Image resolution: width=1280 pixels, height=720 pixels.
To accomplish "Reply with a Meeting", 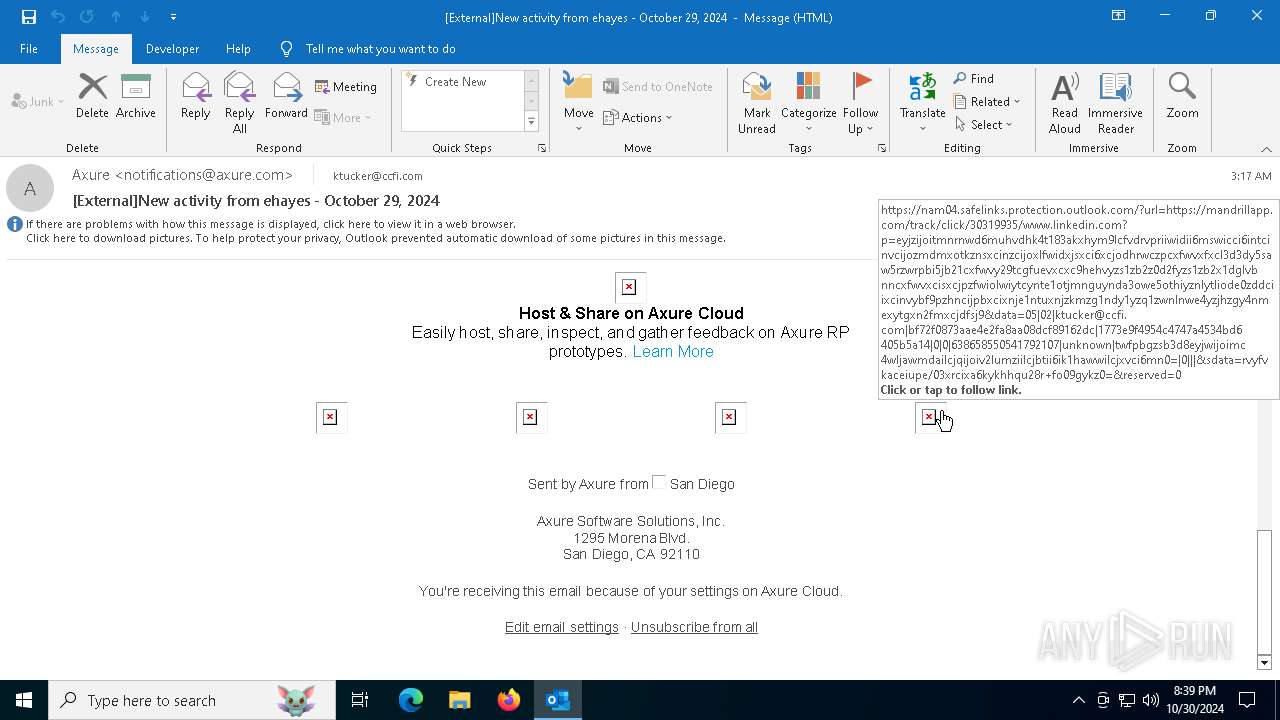I will click(346, 87).
